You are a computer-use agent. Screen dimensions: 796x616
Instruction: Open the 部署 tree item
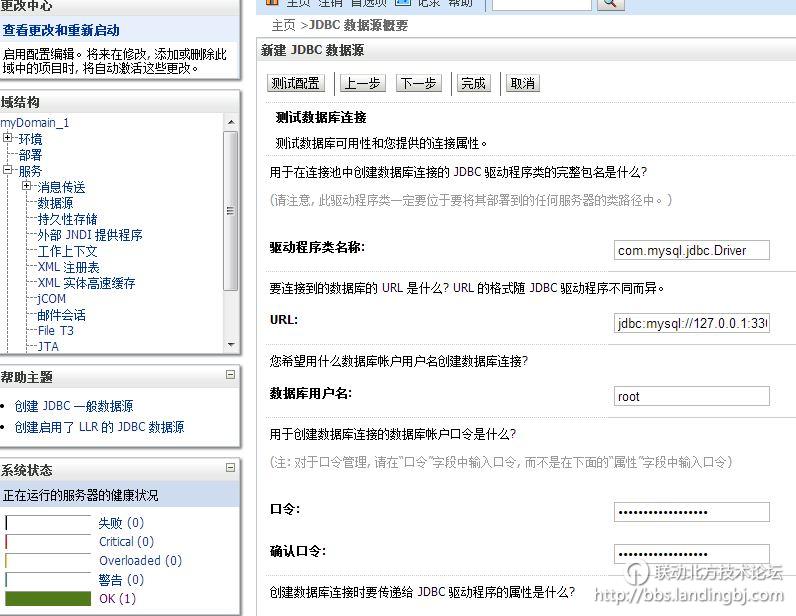(30, 155)
